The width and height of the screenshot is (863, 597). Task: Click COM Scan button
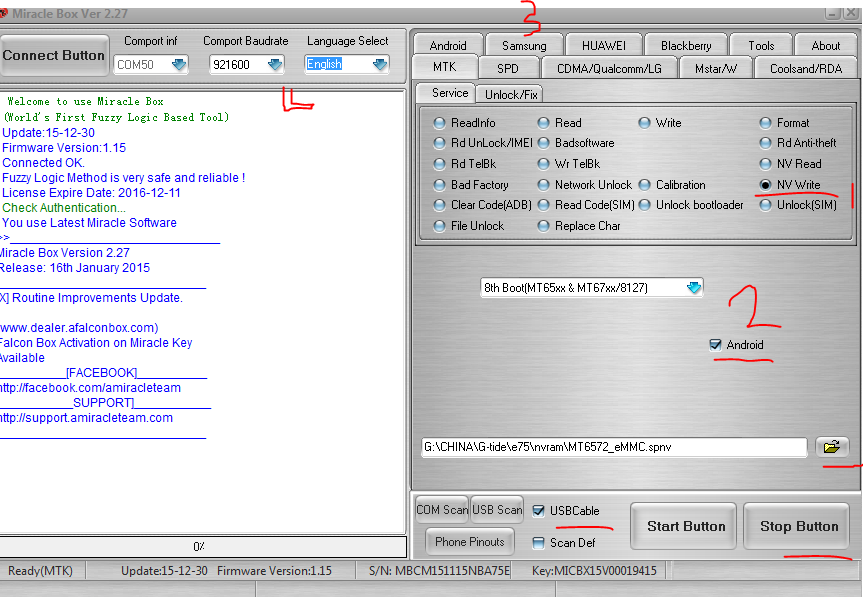[442, 510]
